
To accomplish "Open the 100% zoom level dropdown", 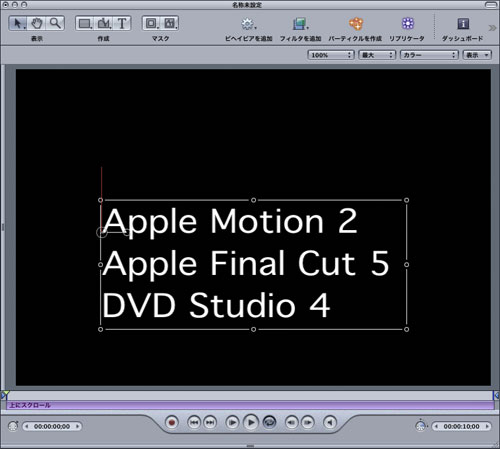I will (330, 55).
